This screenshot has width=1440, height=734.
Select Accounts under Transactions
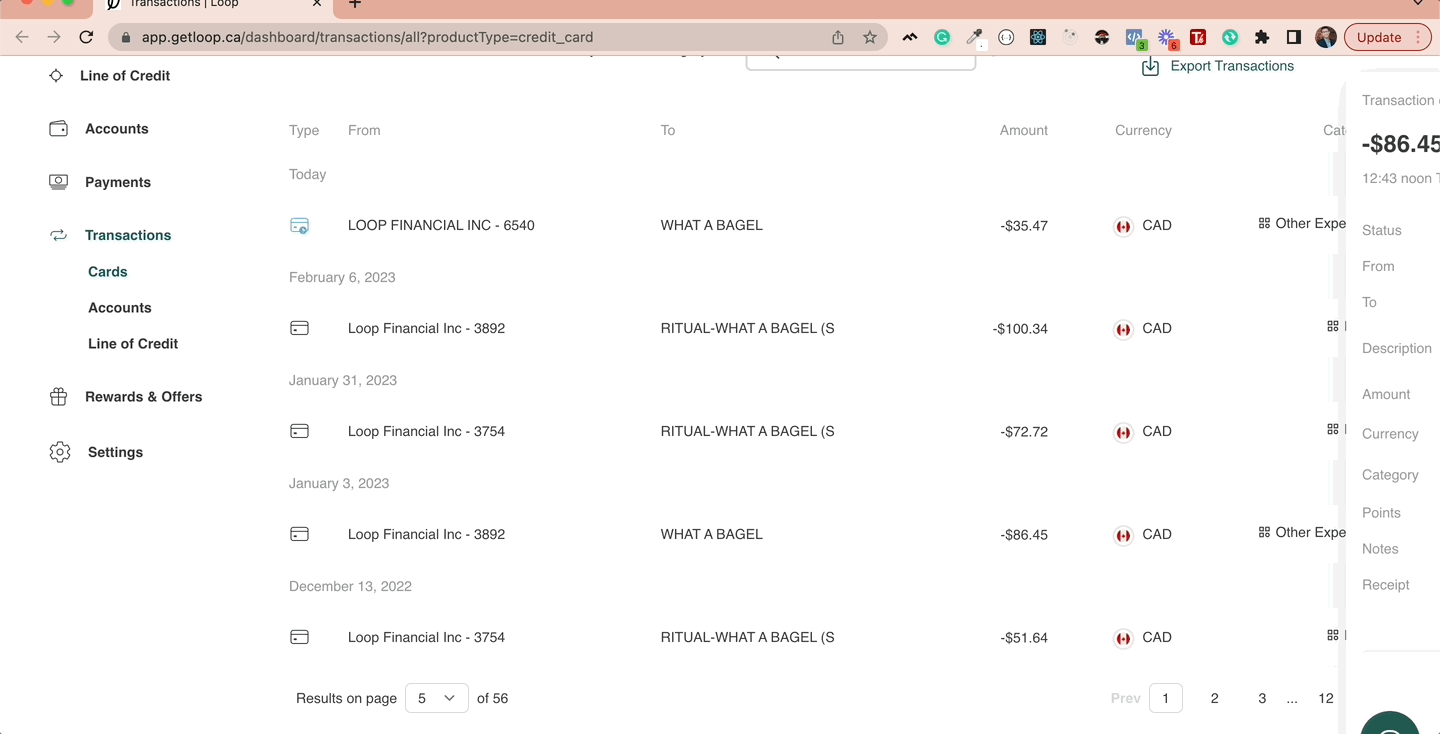[120, 308]
